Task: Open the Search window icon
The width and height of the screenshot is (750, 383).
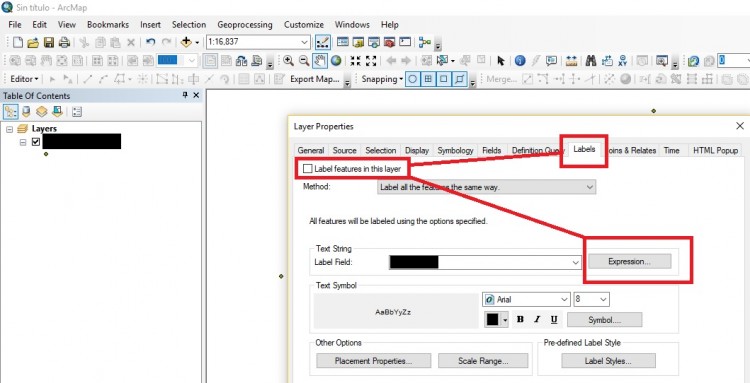Action: click(374, 42)
